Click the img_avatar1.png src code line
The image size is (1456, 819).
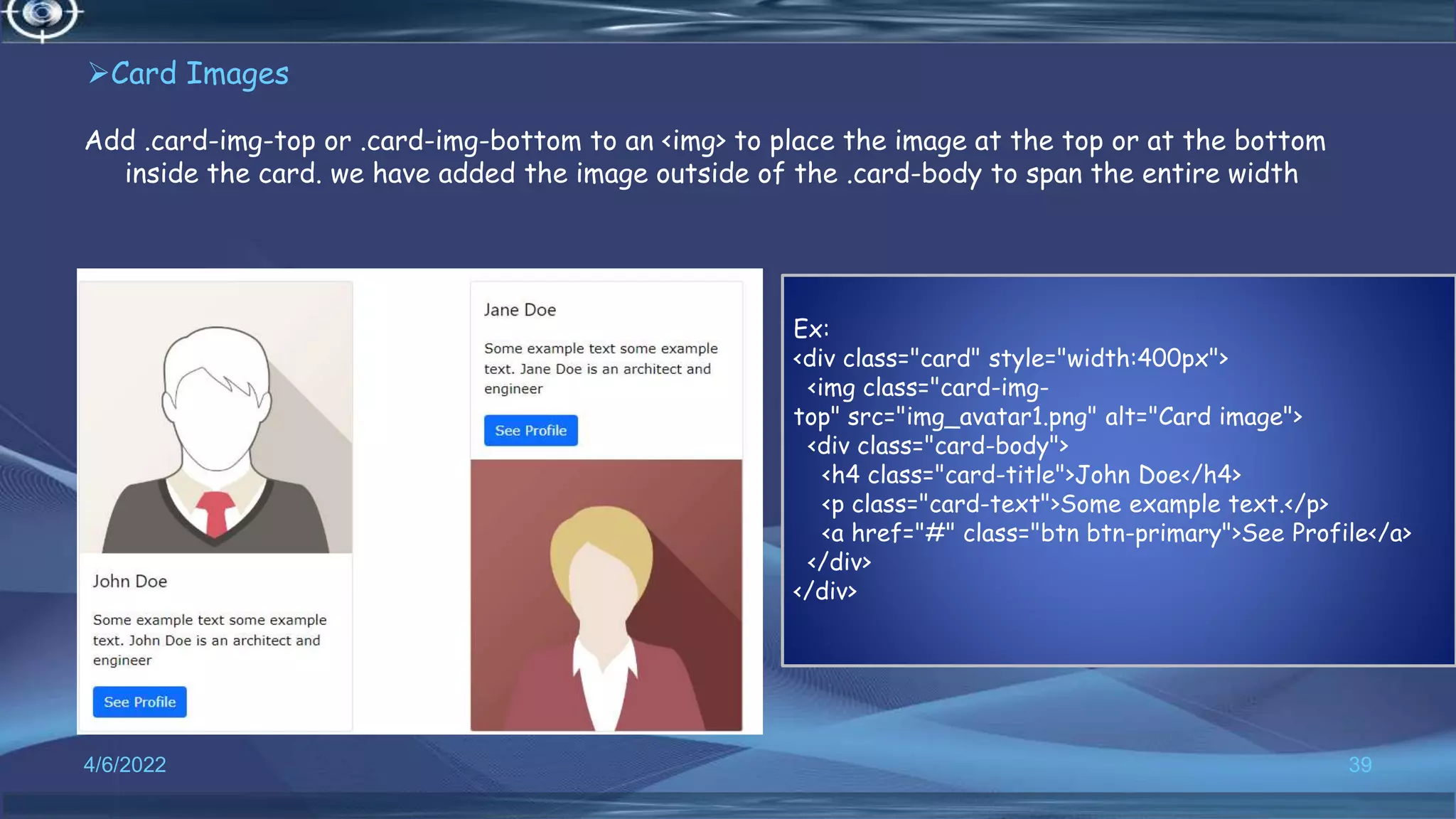[x=1047, y=417]
